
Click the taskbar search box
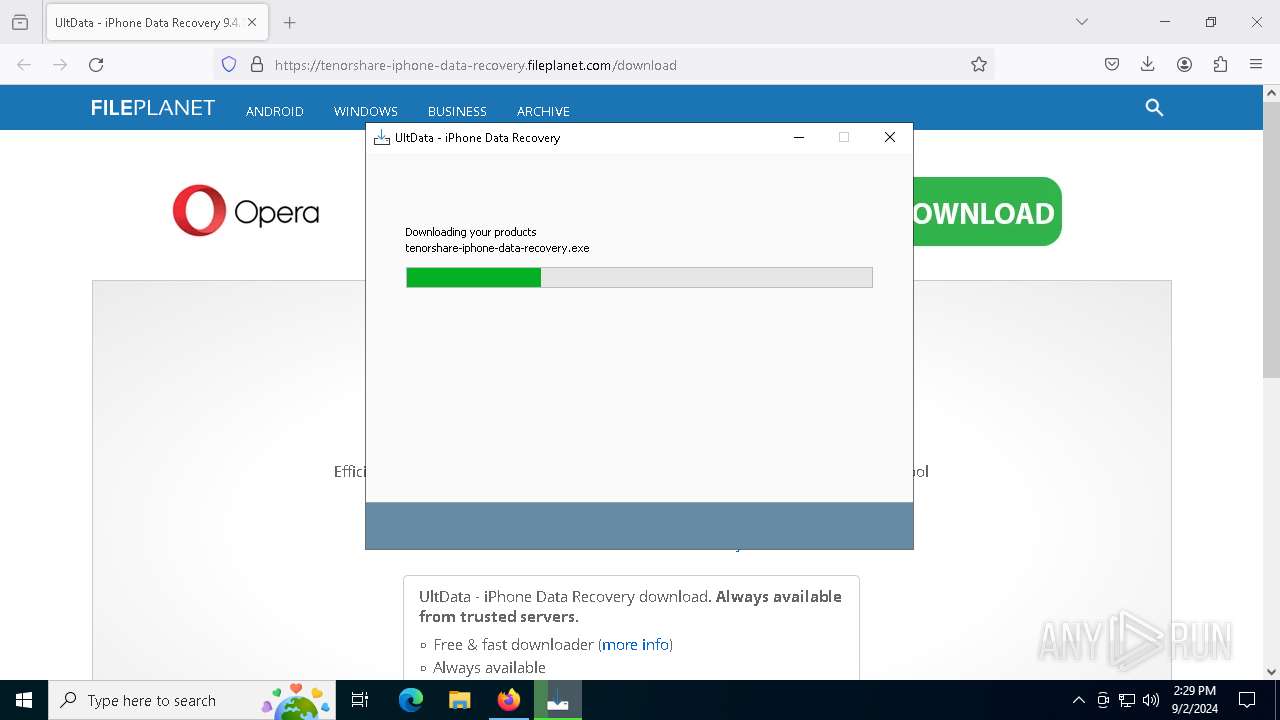[x=192, y=700]
